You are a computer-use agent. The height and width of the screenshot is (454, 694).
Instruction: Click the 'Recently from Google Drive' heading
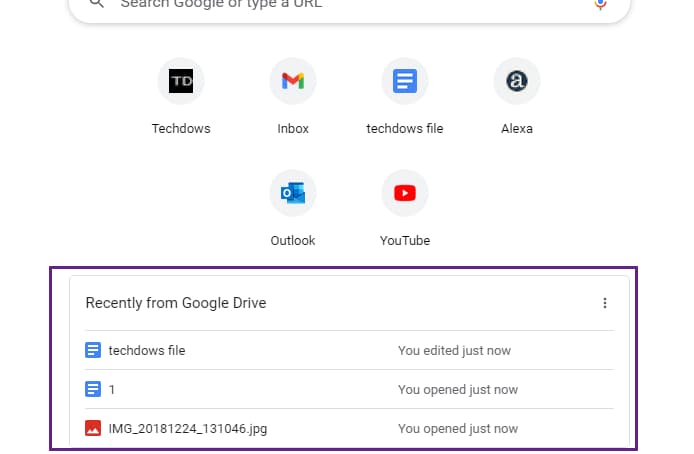coord(176,303)
